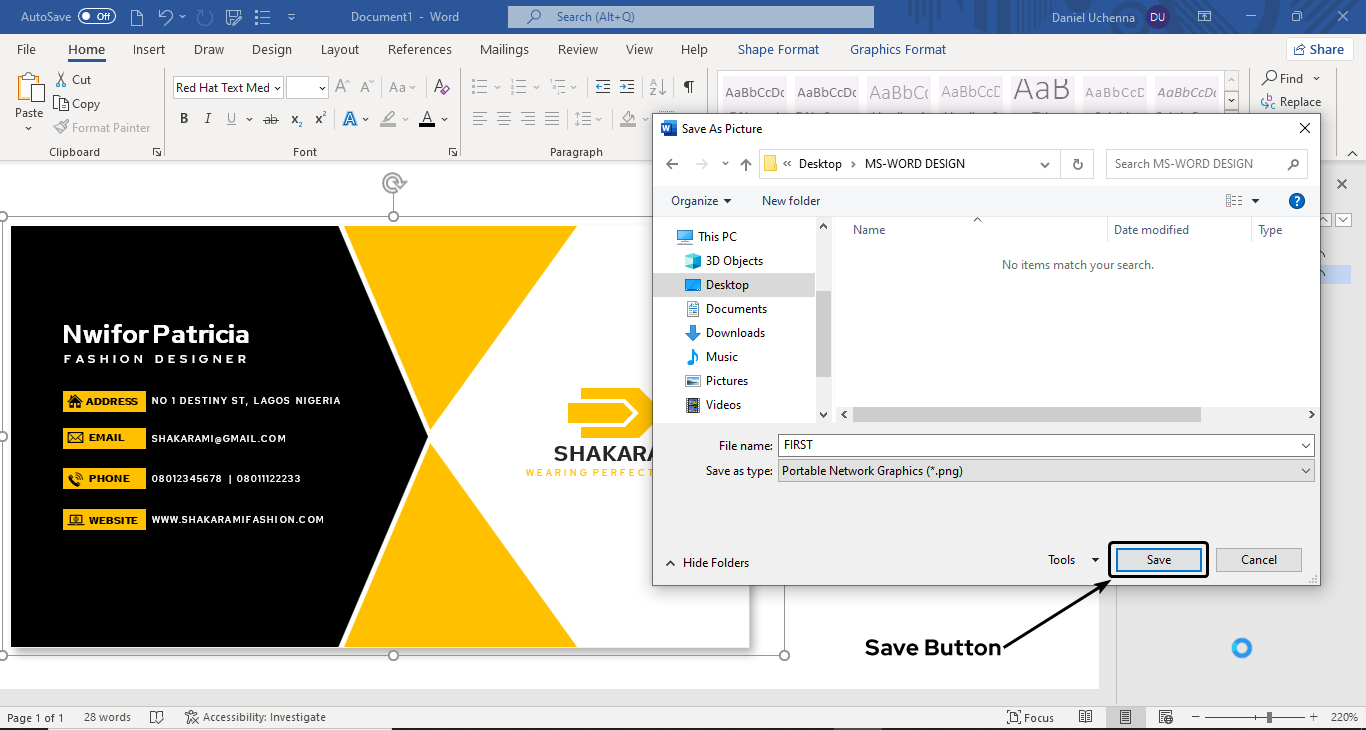The width and height of the screenshot is (1366, 730).
Task: Click the Format Painter tool
Action: pyautogui.click(x=102, y=128)
